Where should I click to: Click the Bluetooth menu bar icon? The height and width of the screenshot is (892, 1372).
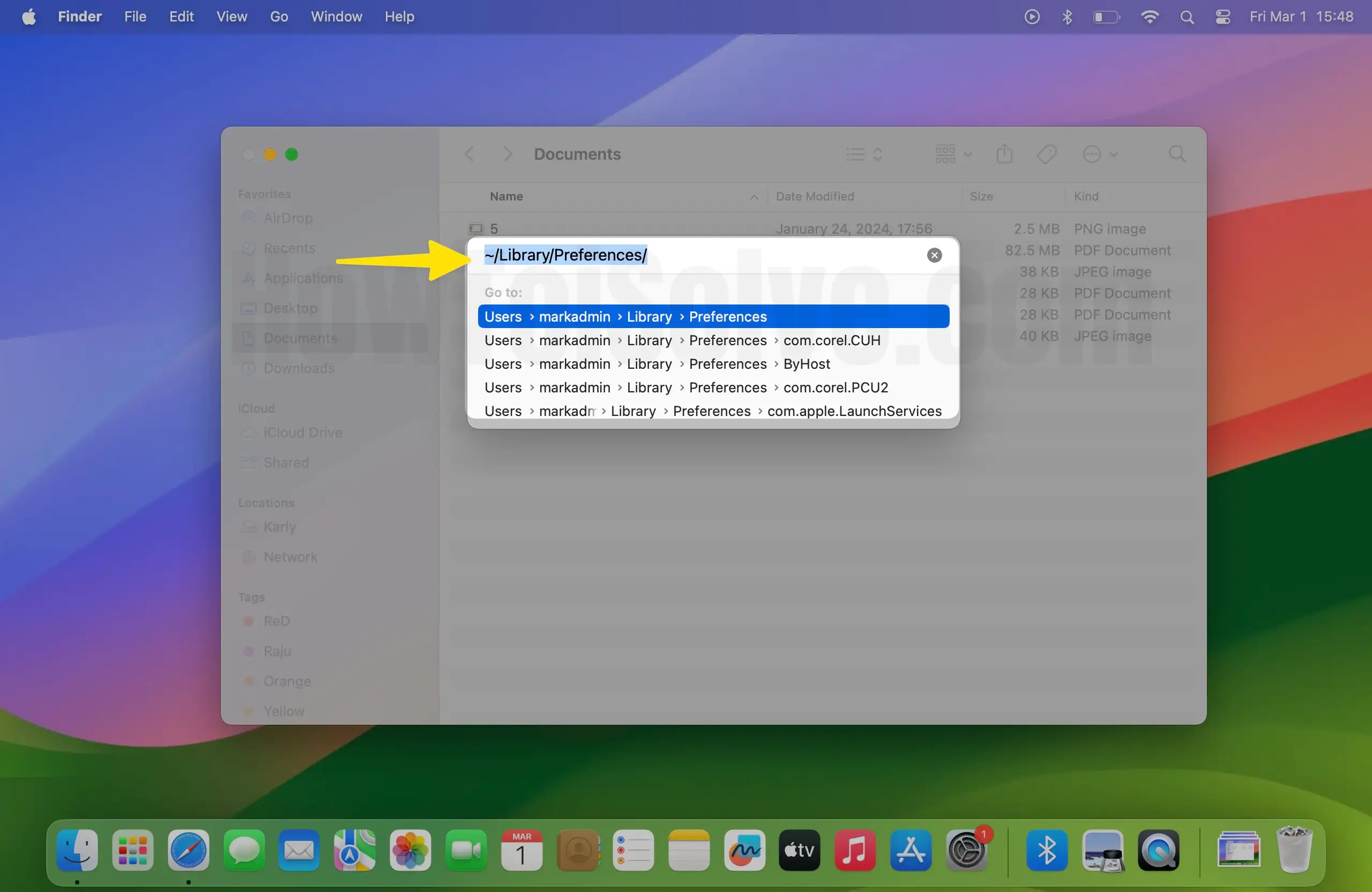[1067, 17]
